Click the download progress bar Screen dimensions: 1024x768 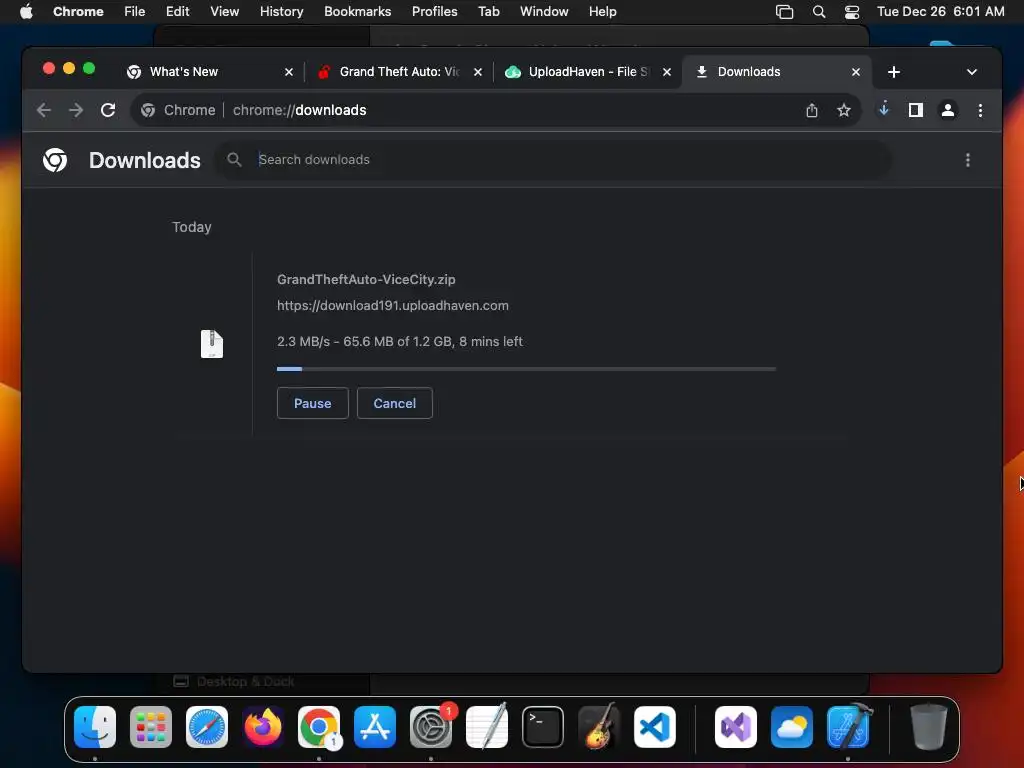click(526, 369)
